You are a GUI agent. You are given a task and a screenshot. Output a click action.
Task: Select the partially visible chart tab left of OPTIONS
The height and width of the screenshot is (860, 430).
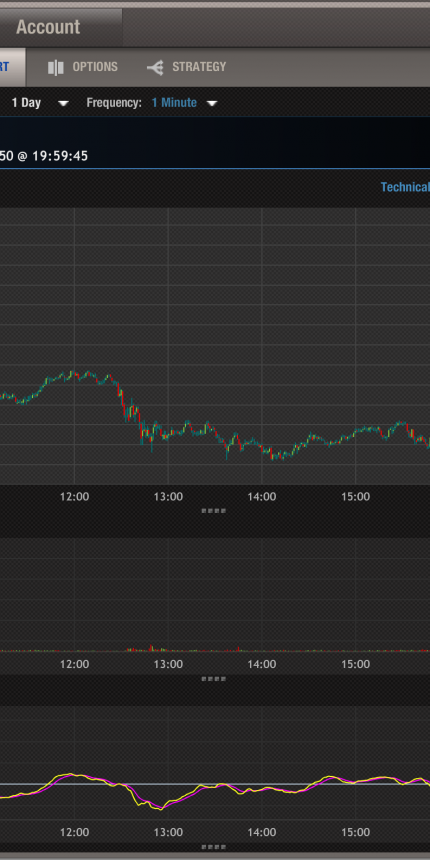coord(12,67)
